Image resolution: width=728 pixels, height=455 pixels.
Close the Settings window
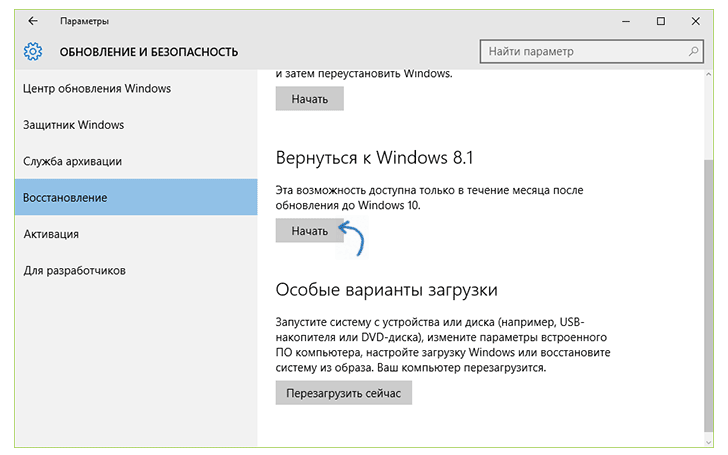point(696,21)
